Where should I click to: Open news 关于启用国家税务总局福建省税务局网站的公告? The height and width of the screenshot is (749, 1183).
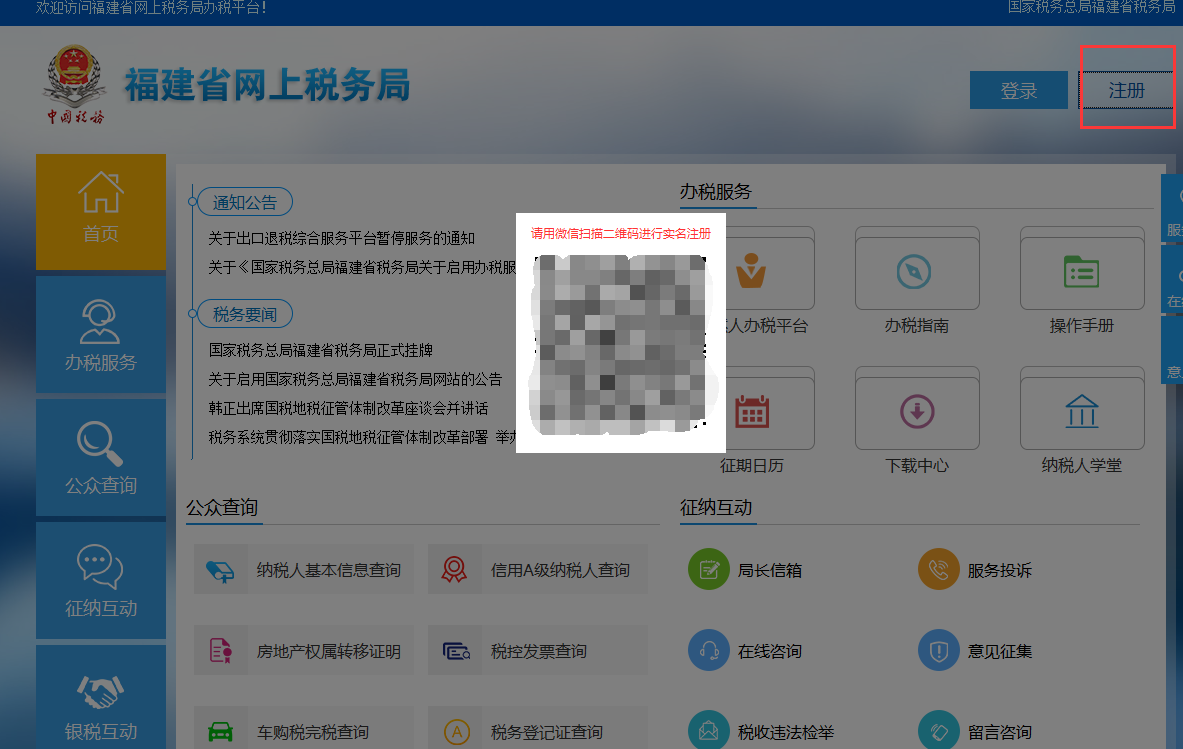point(355,379)
